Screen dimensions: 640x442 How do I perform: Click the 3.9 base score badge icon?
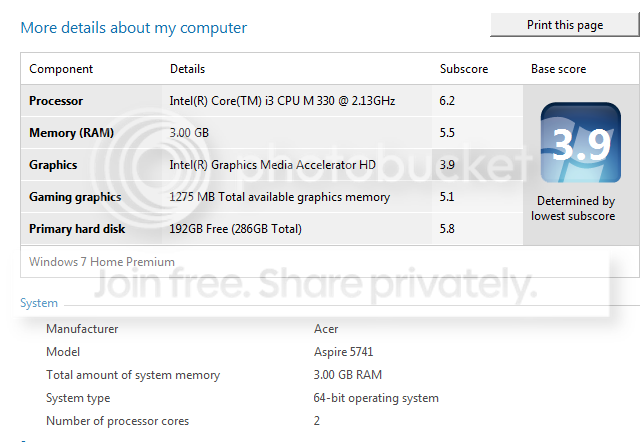(580, 142)
